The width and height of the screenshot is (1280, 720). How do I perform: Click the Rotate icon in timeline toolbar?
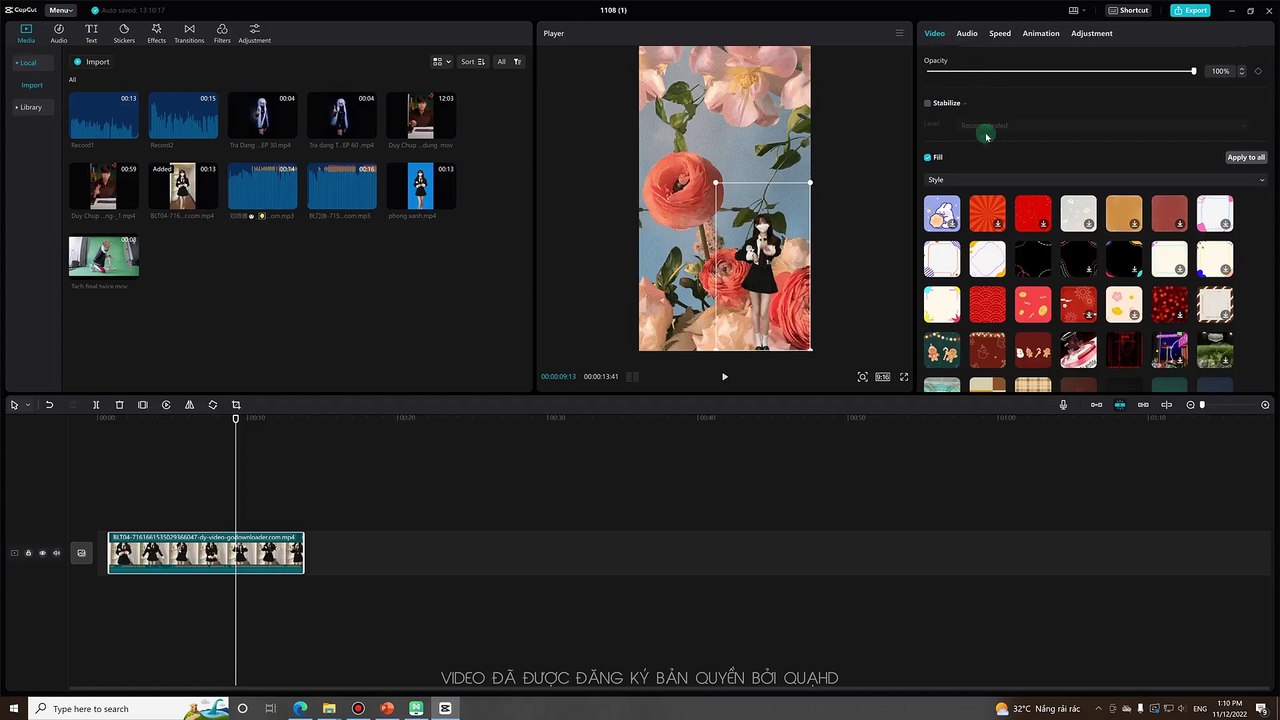click(213, 405)
